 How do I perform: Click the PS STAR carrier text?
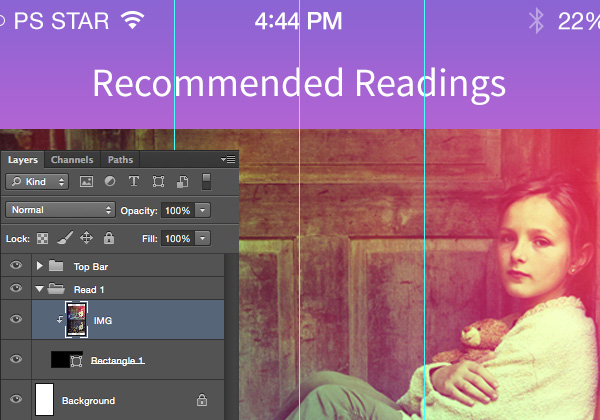[x=62, y=21]
